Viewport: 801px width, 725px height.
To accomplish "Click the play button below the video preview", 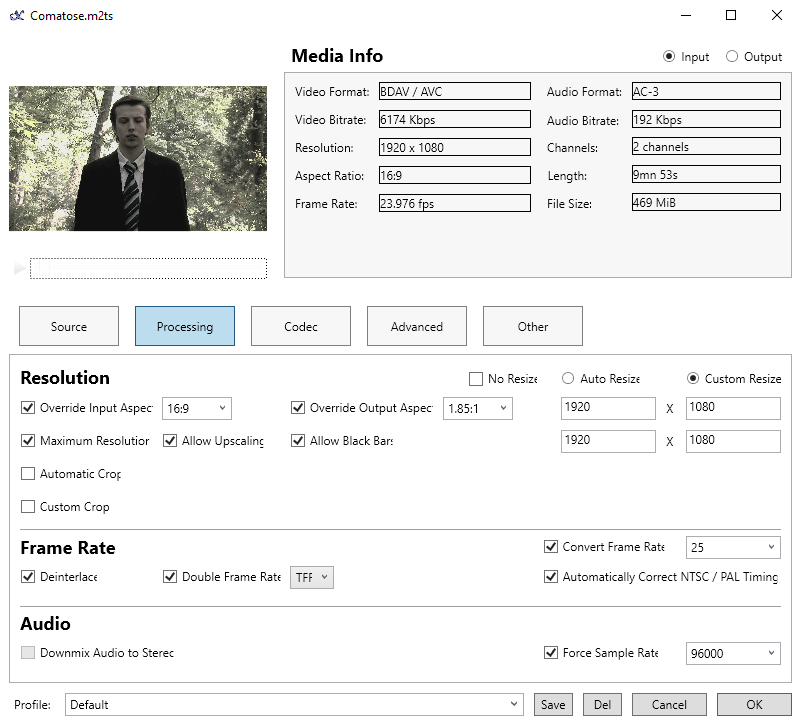I will pyautogui.click(x=19, y=269).
